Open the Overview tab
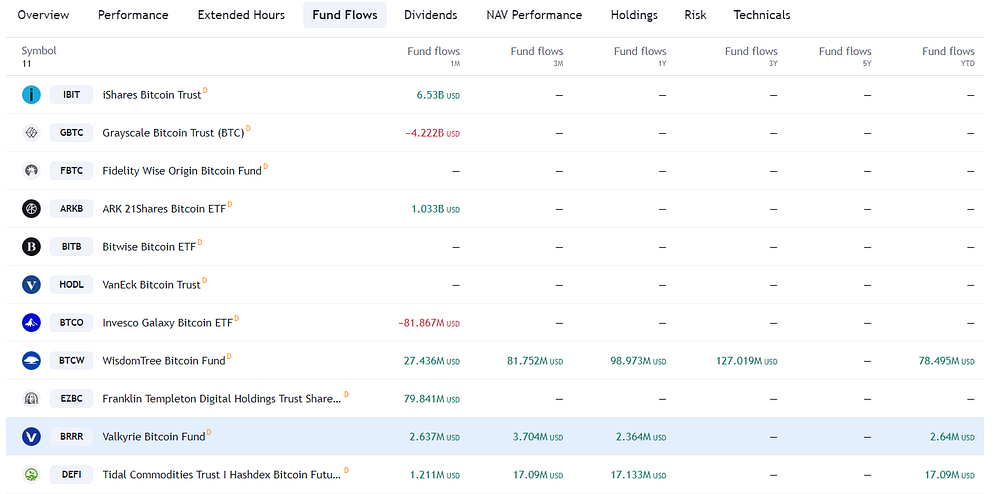This screenshot has height=494, width=1000. tap(43, 15)
